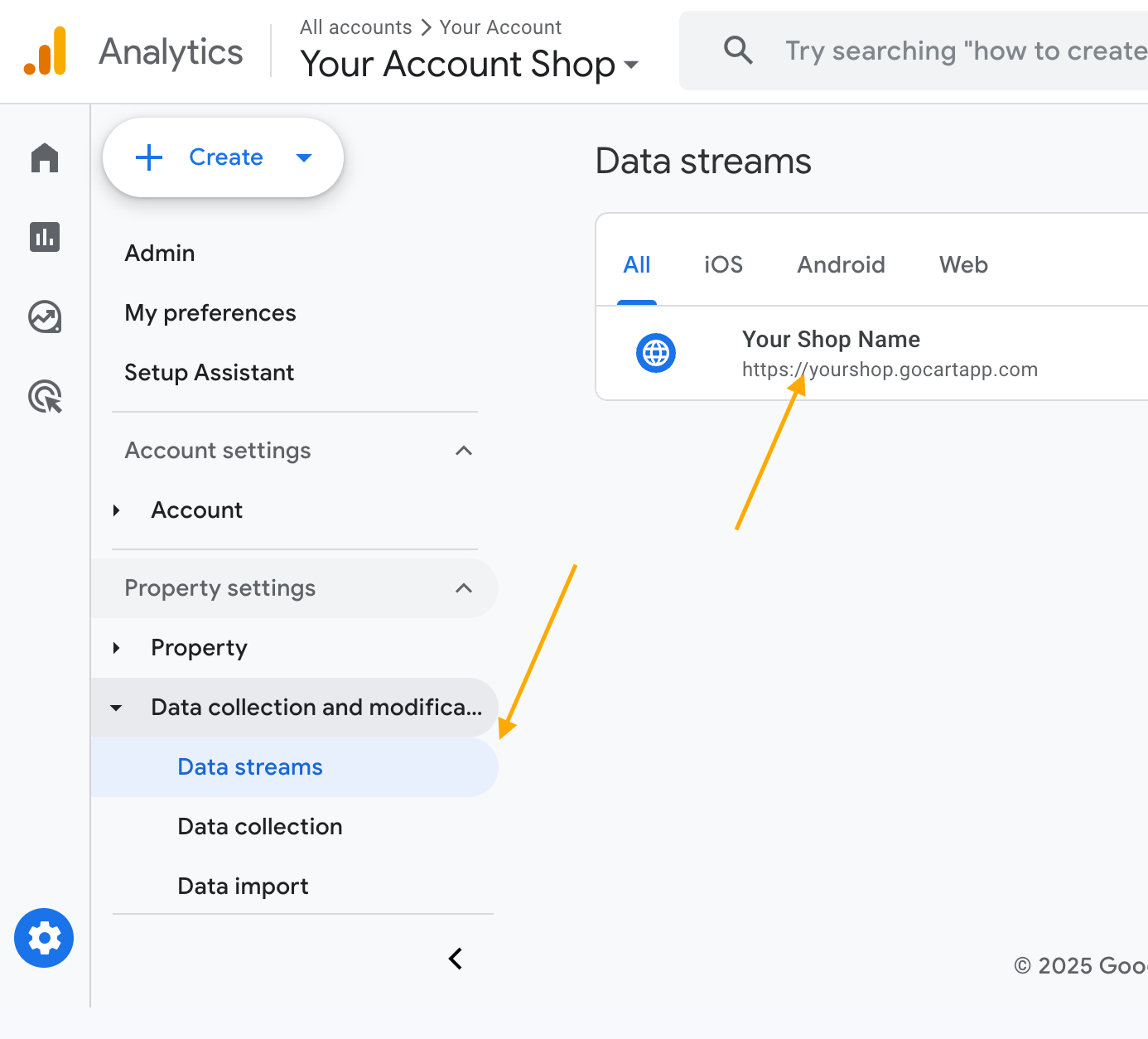Open My preferences
1148x1039 pixels.
tap(210, 313)
